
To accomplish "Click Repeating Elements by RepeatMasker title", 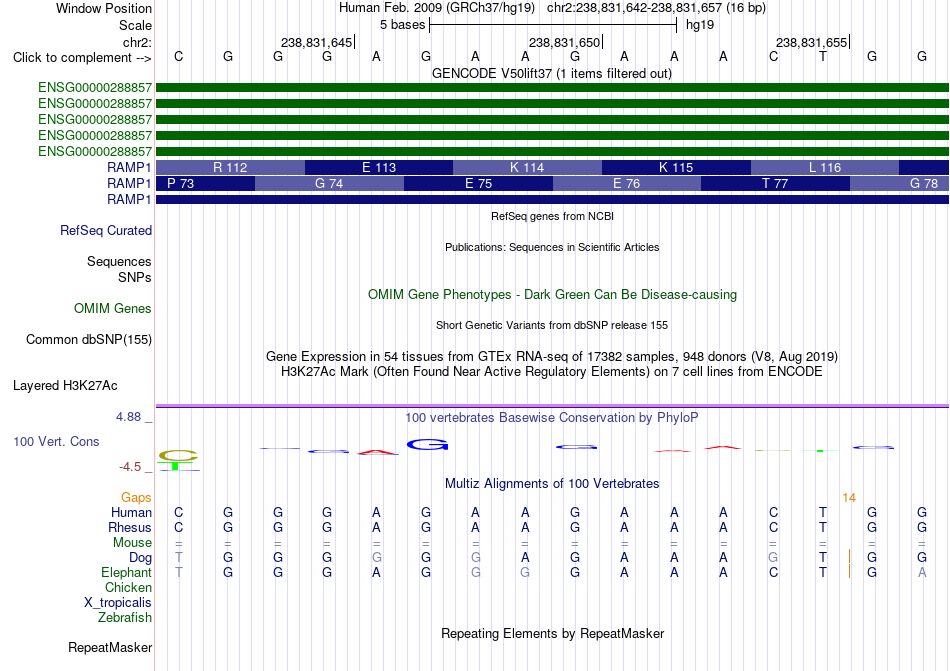I will (552, 633).
